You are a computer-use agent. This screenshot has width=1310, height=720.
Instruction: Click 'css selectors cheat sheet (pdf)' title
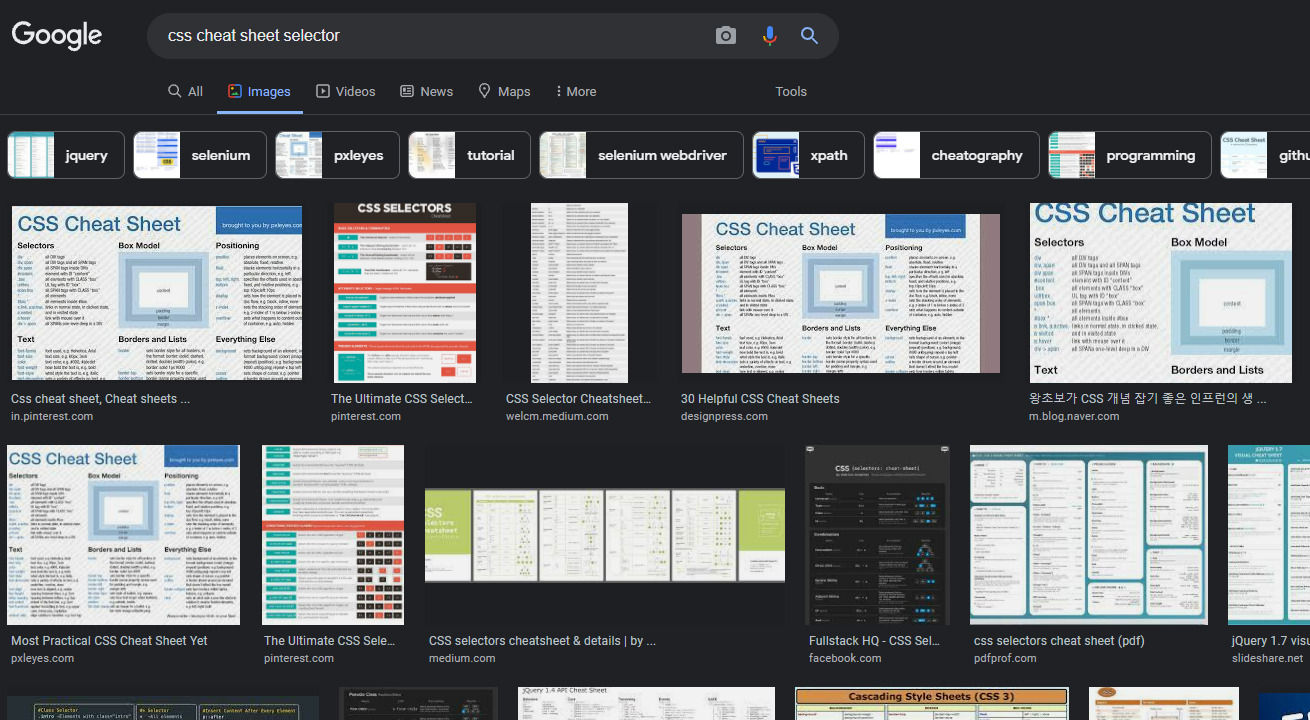(1059, 640)
